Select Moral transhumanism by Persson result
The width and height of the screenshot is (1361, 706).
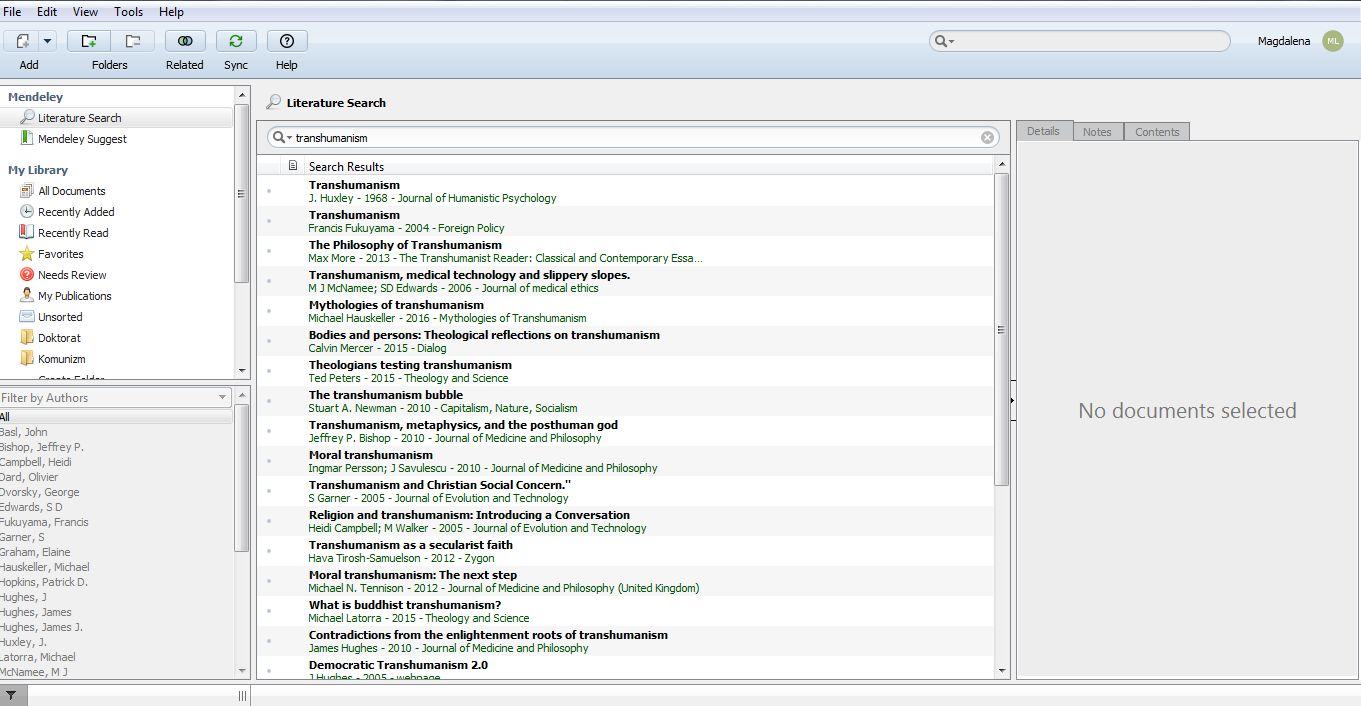click(626, 461)
